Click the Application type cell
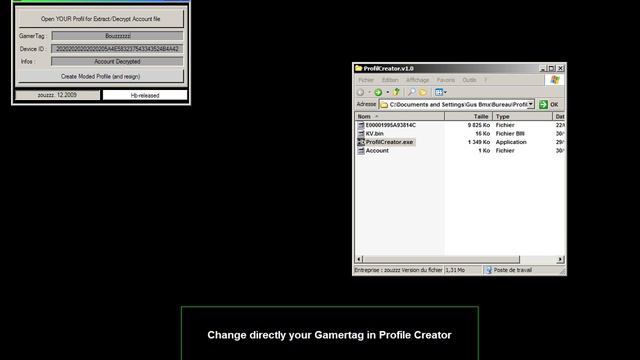This screenshot has height=360, width=640. [511, 142]
